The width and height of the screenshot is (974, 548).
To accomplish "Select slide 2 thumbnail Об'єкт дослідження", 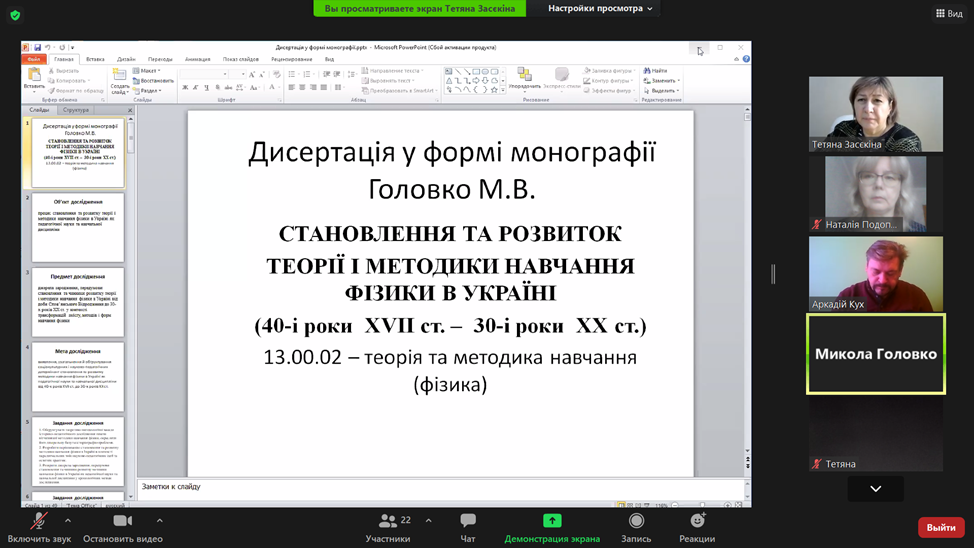I will [x=78, y=227].
